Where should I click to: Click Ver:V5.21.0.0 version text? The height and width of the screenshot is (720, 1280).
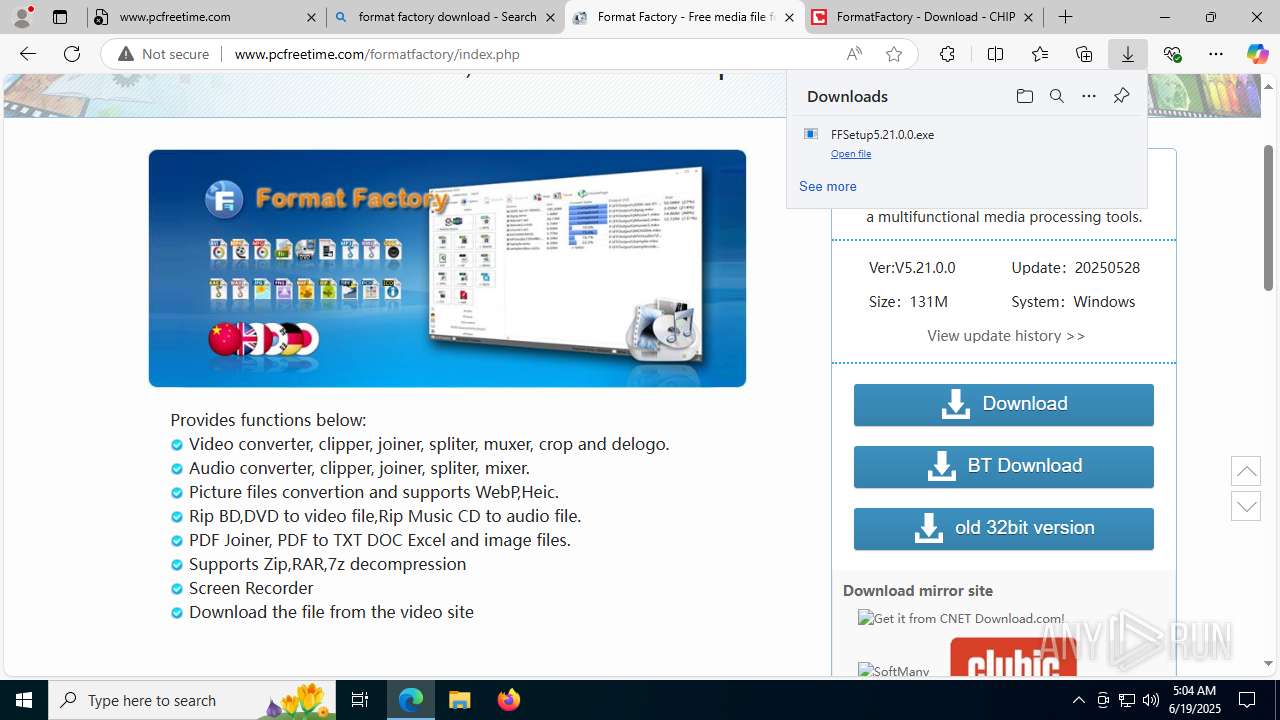click(912, 268)
